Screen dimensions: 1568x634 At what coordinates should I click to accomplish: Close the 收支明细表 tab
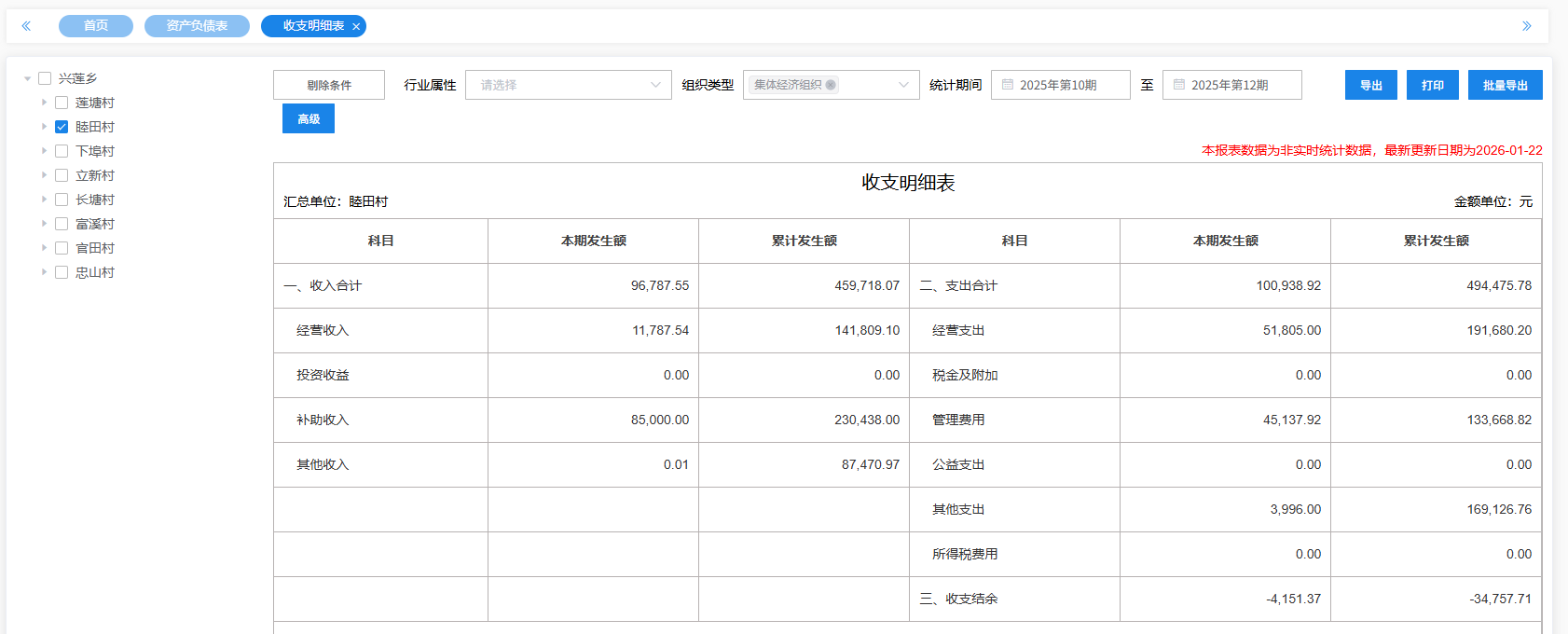tap(356, 27)
